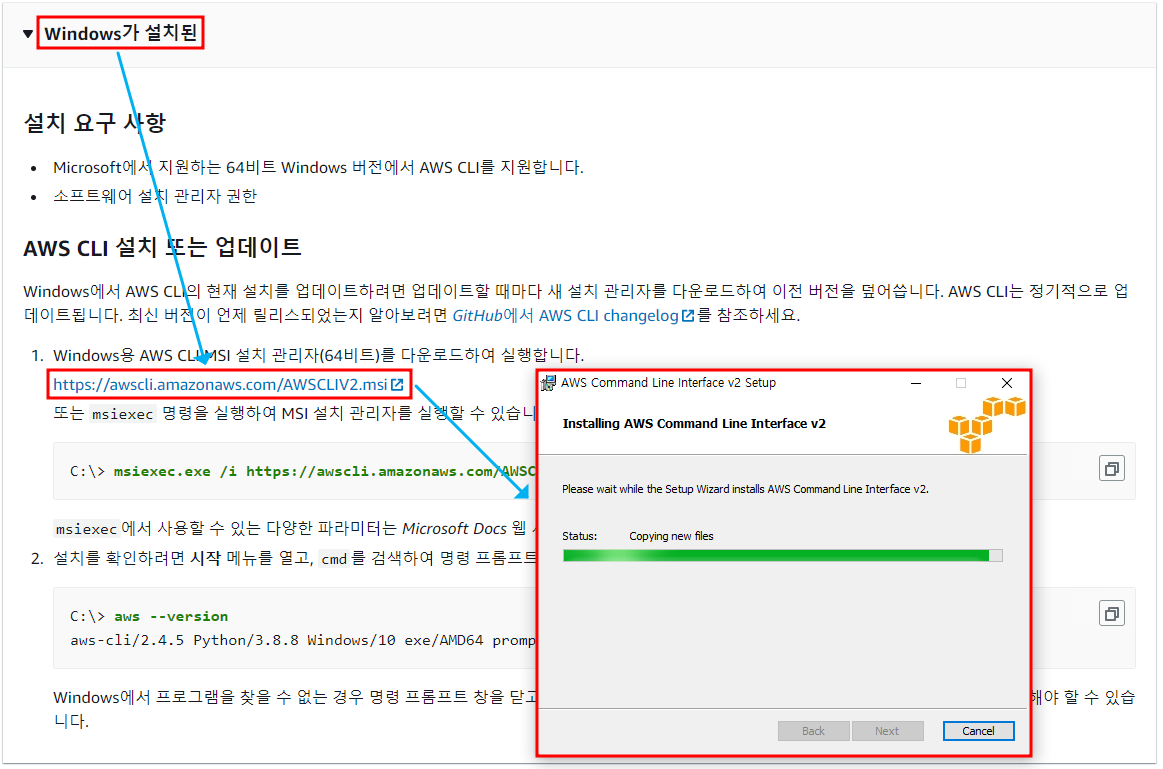Viewport: 1163px width, 769px height.
Task: Click the disabled Next button in Setup
Action: (887, 730)
